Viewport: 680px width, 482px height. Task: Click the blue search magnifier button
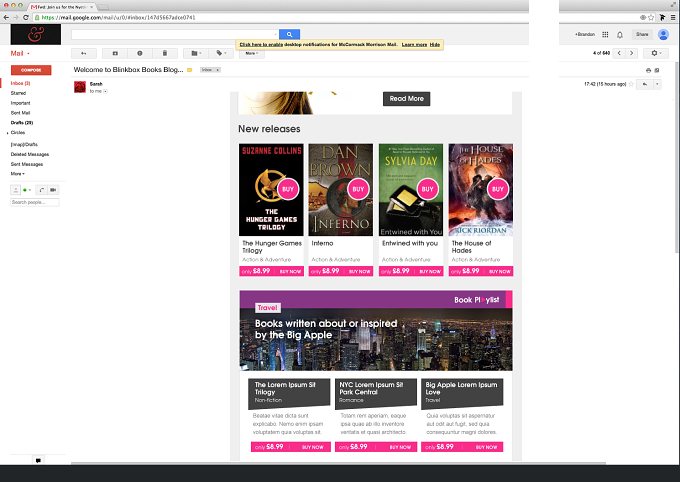point(289,34)
